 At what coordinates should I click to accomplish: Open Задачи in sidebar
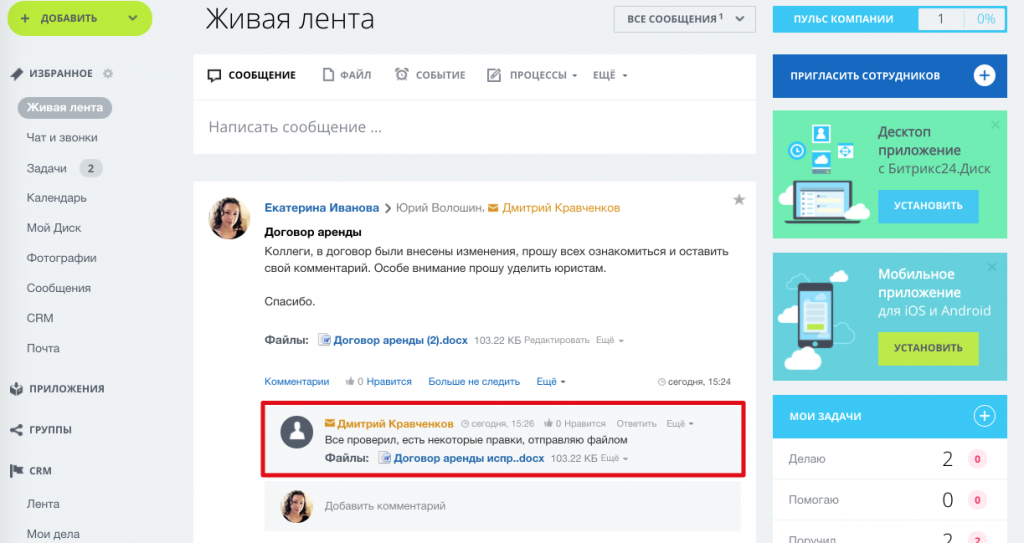coord(46,169)
